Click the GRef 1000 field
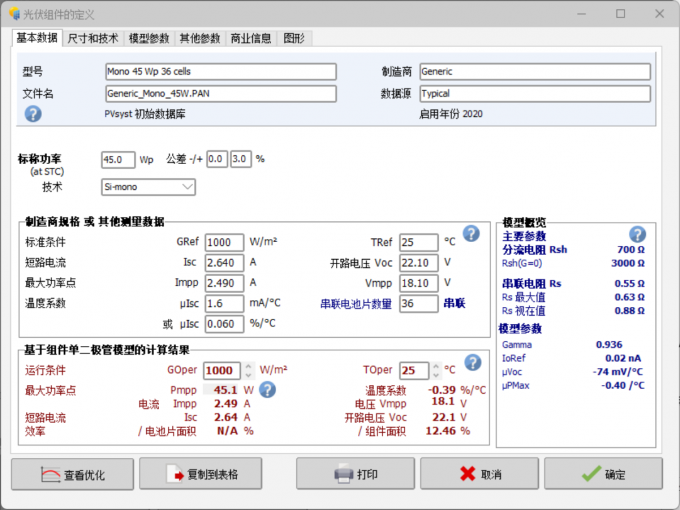The height and width of the screenshot is (510, 680). coord(224,242)
